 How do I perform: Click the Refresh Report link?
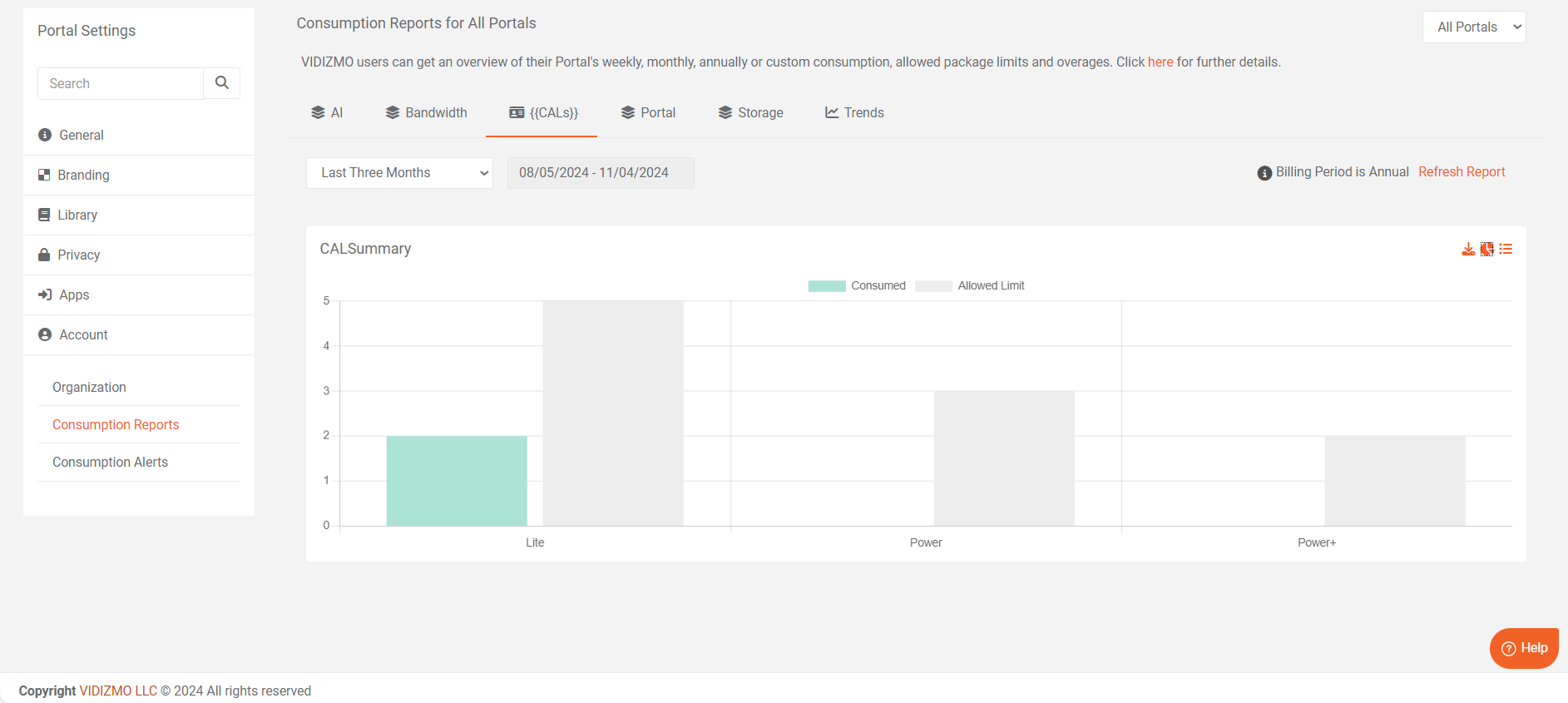(x=1462, y=172)
